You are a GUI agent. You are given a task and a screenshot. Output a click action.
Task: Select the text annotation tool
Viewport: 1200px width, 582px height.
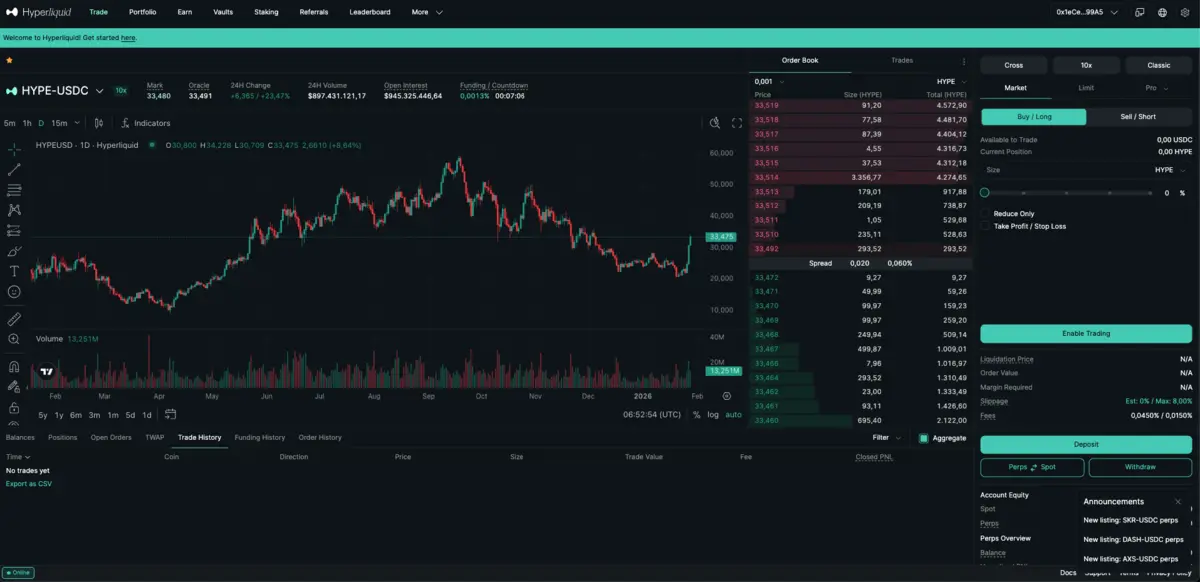pos(14,271)
